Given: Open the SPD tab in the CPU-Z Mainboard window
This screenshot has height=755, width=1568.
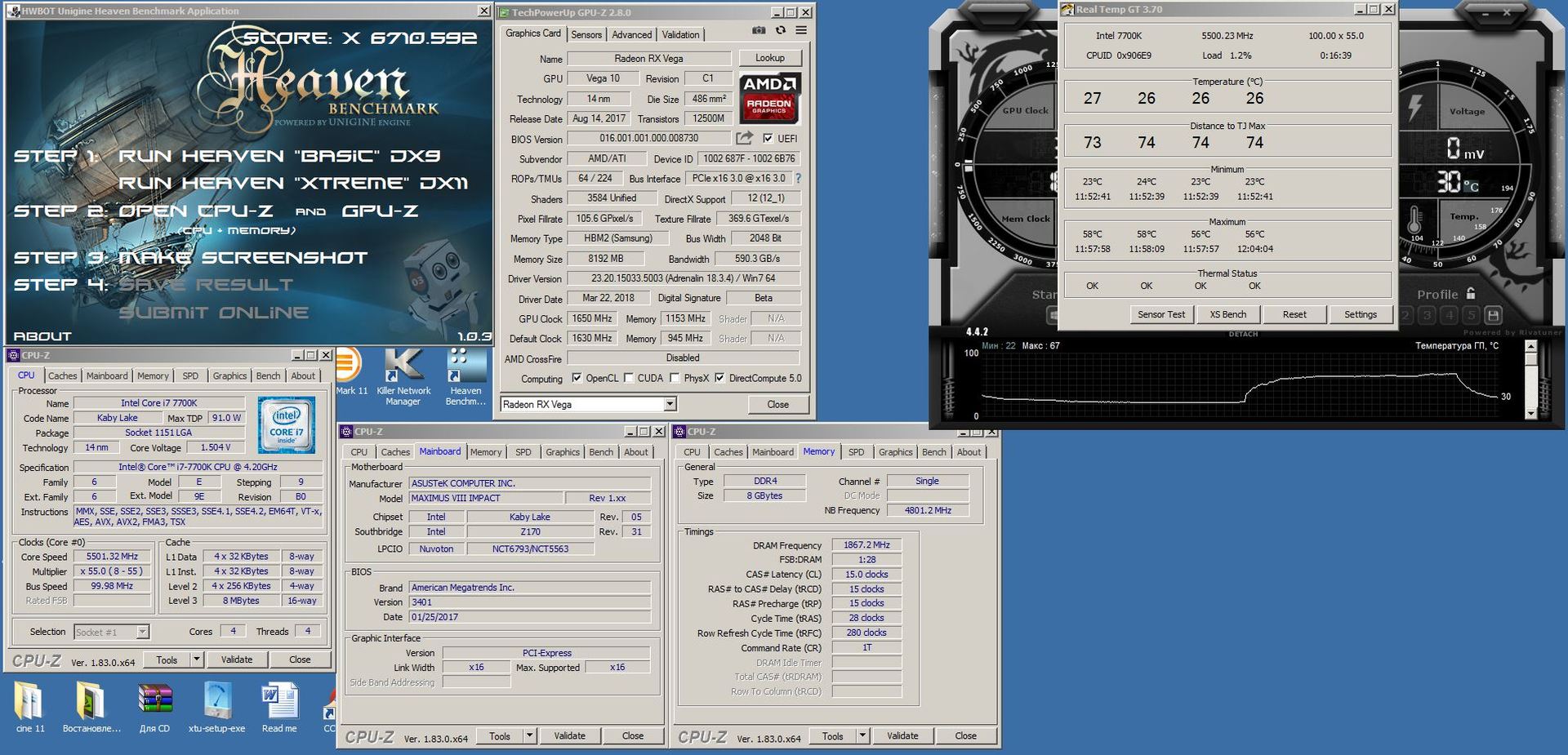Looking at the screenshot, I should coord(523,452).
